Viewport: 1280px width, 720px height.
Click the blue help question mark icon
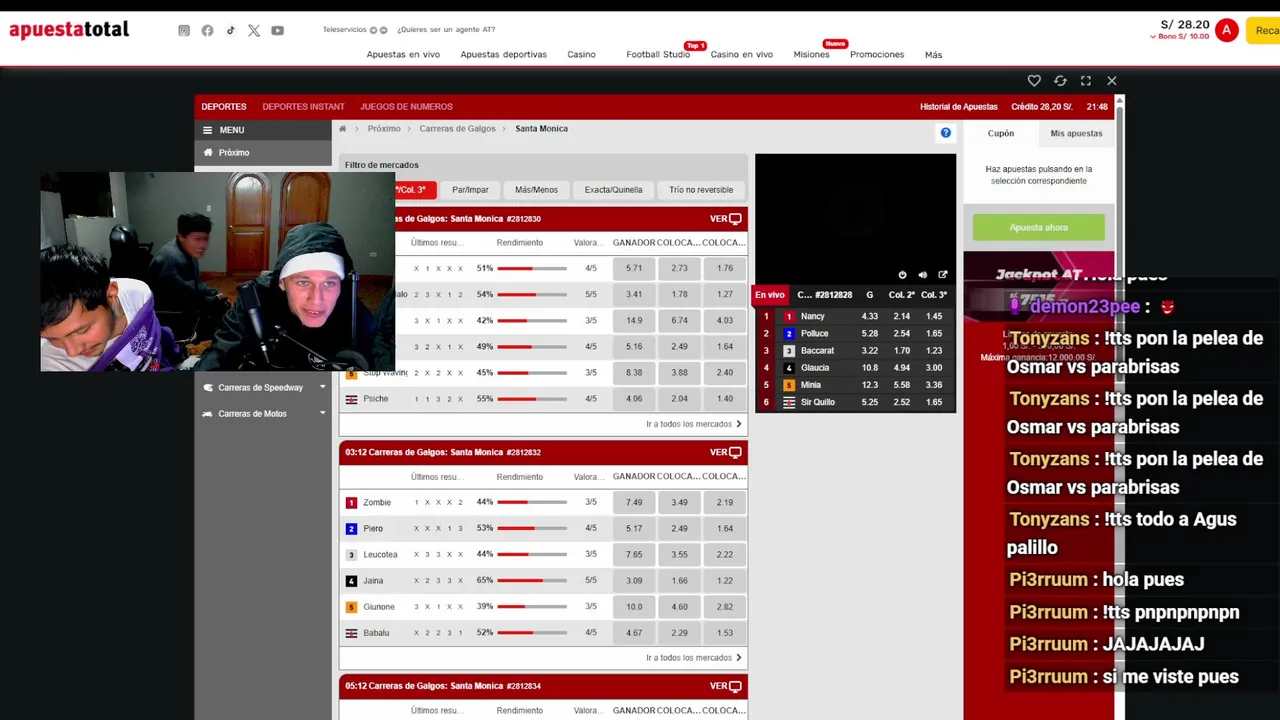(x=946, y=133)
